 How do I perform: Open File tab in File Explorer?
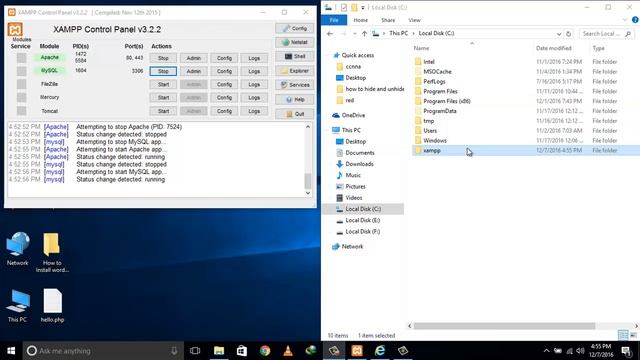pyautogui.click(x=334, y=20)
